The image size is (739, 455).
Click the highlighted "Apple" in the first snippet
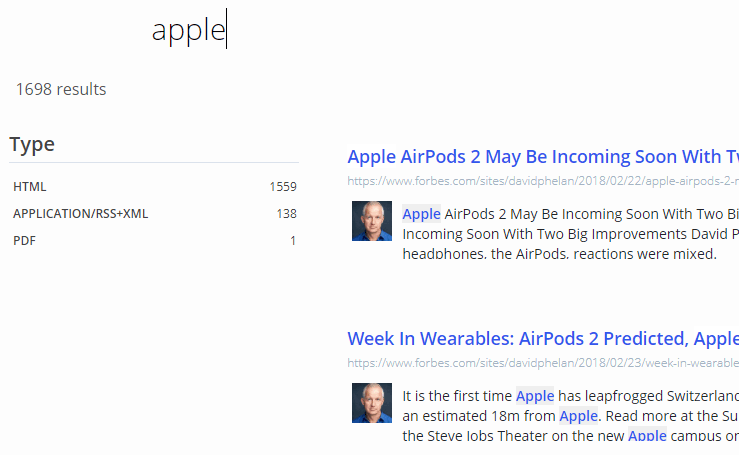tap(421, 213)
